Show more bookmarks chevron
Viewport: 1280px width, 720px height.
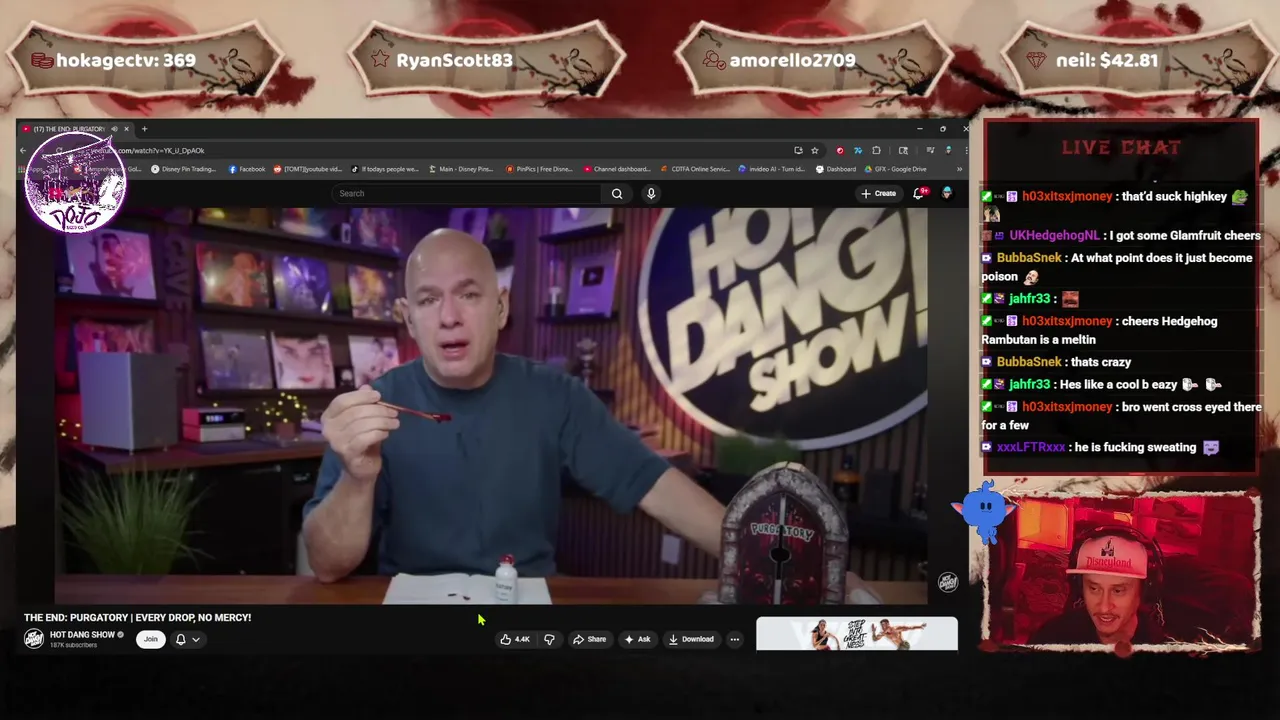tap(959, 169)
